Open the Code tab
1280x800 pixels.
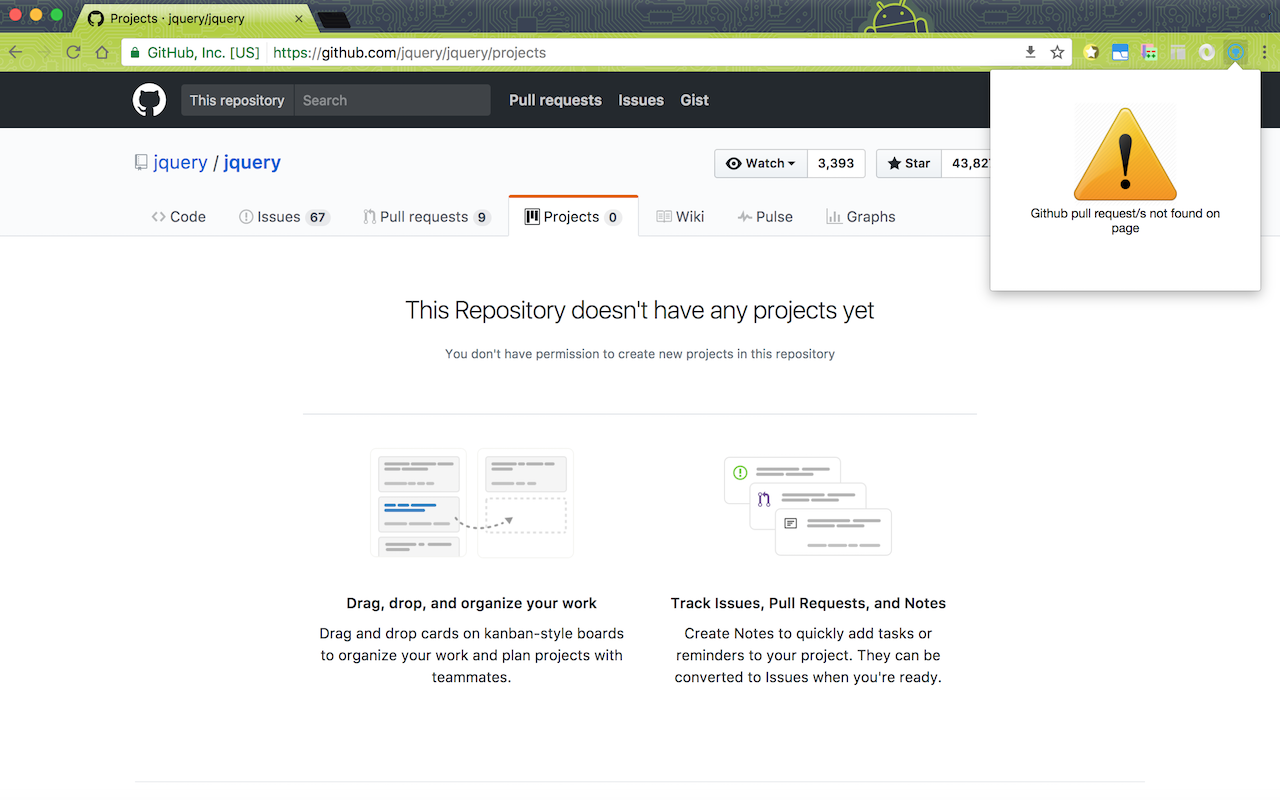(179, 216)
